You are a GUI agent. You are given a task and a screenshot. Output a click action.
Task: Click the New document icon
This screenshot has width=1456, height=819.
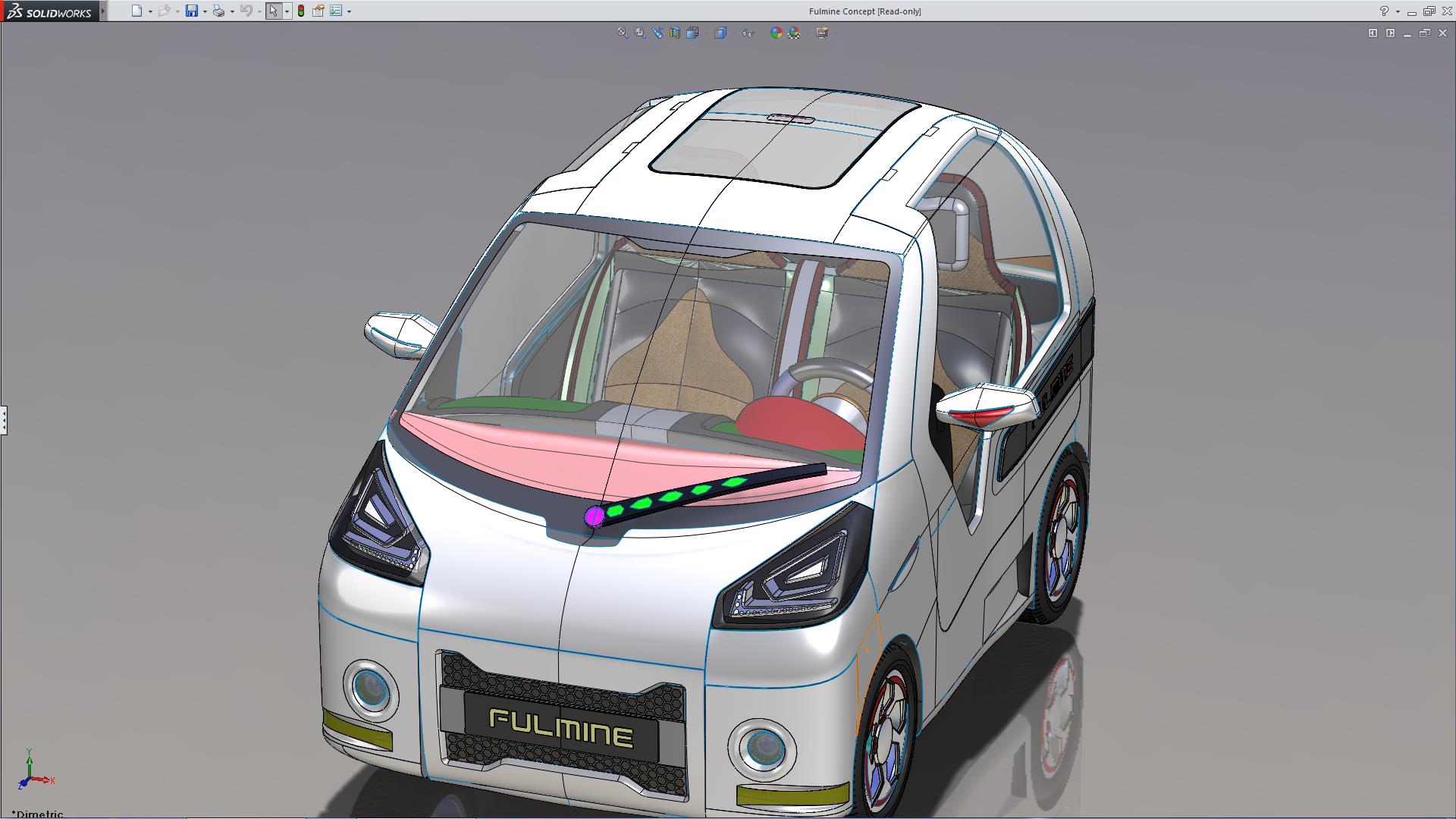(136, 11)
